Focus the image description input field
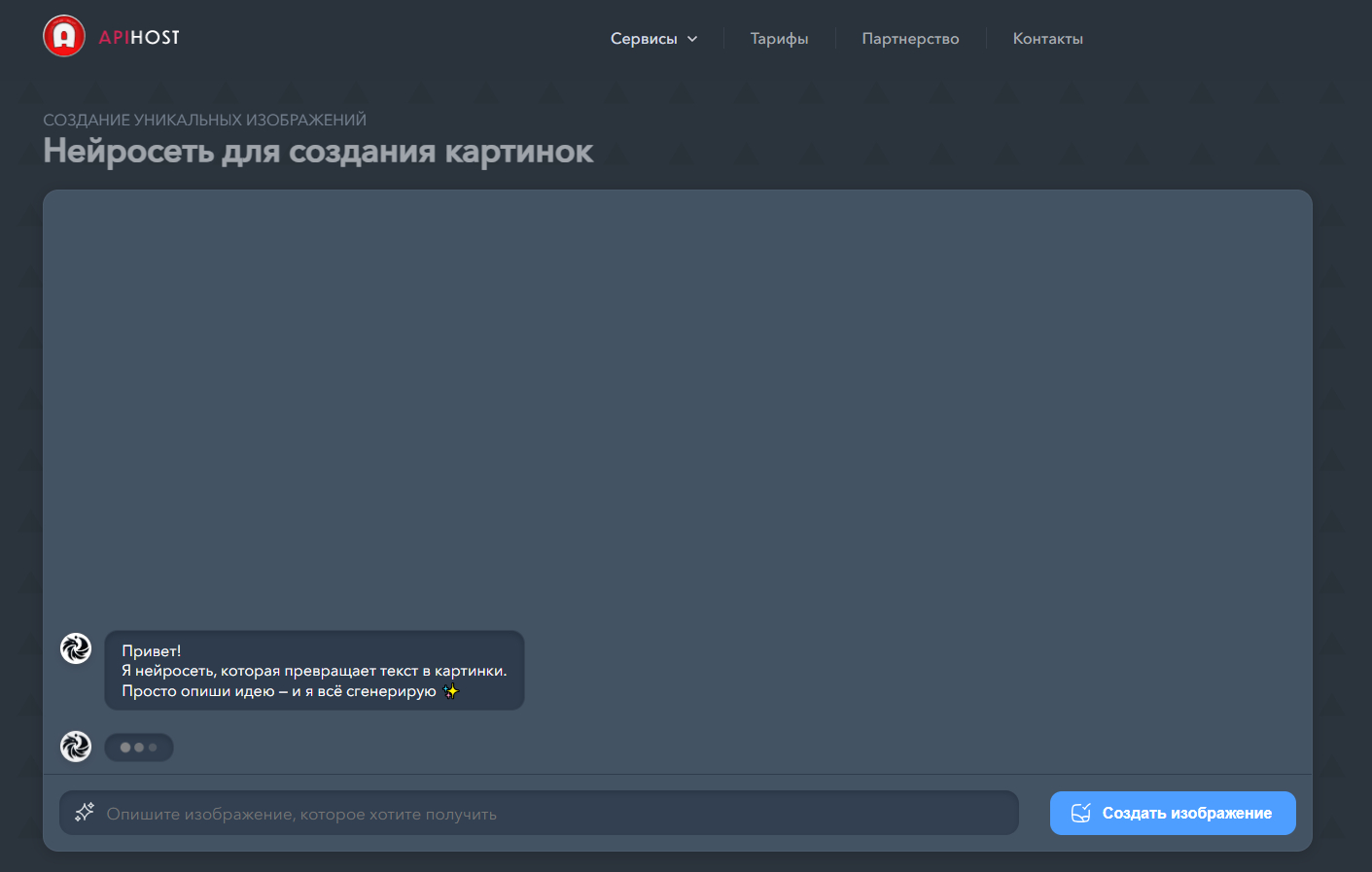This screenshot has width=1372, height=872. 539,813
